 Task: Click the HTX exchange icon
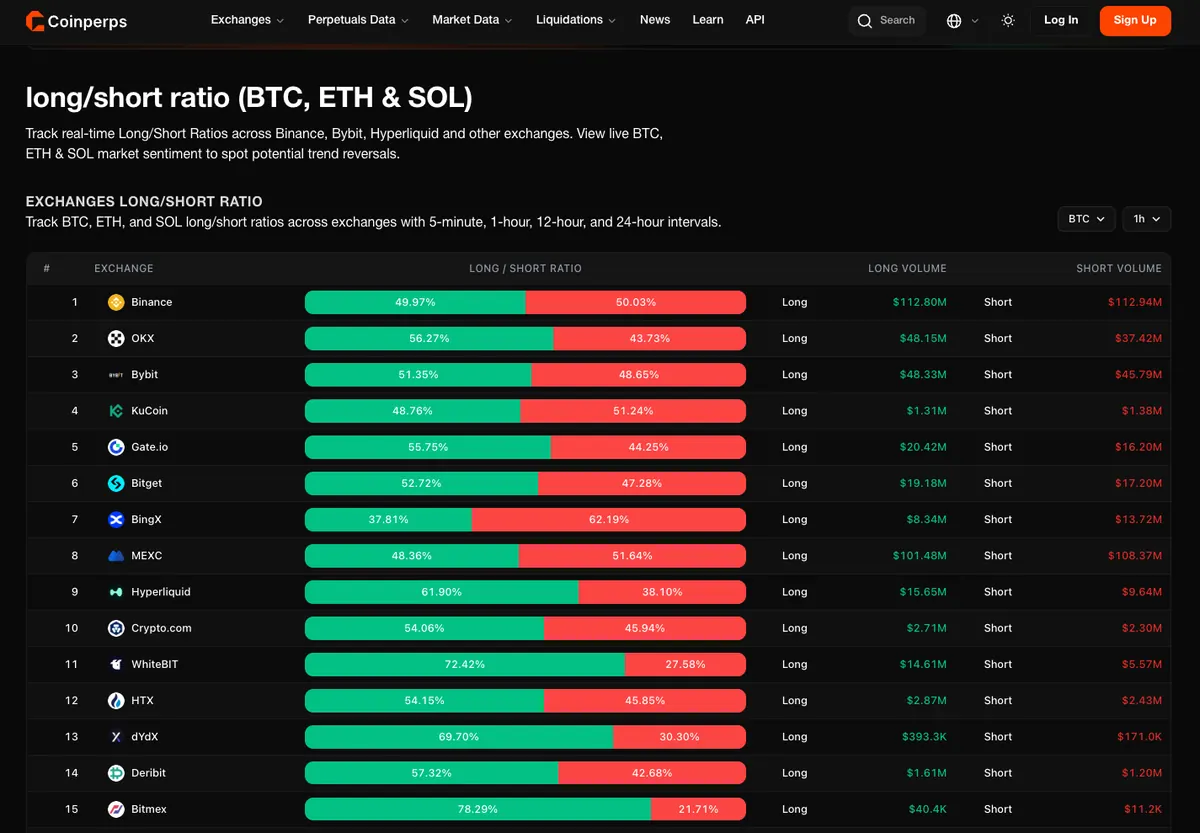[x=116, y=700]
